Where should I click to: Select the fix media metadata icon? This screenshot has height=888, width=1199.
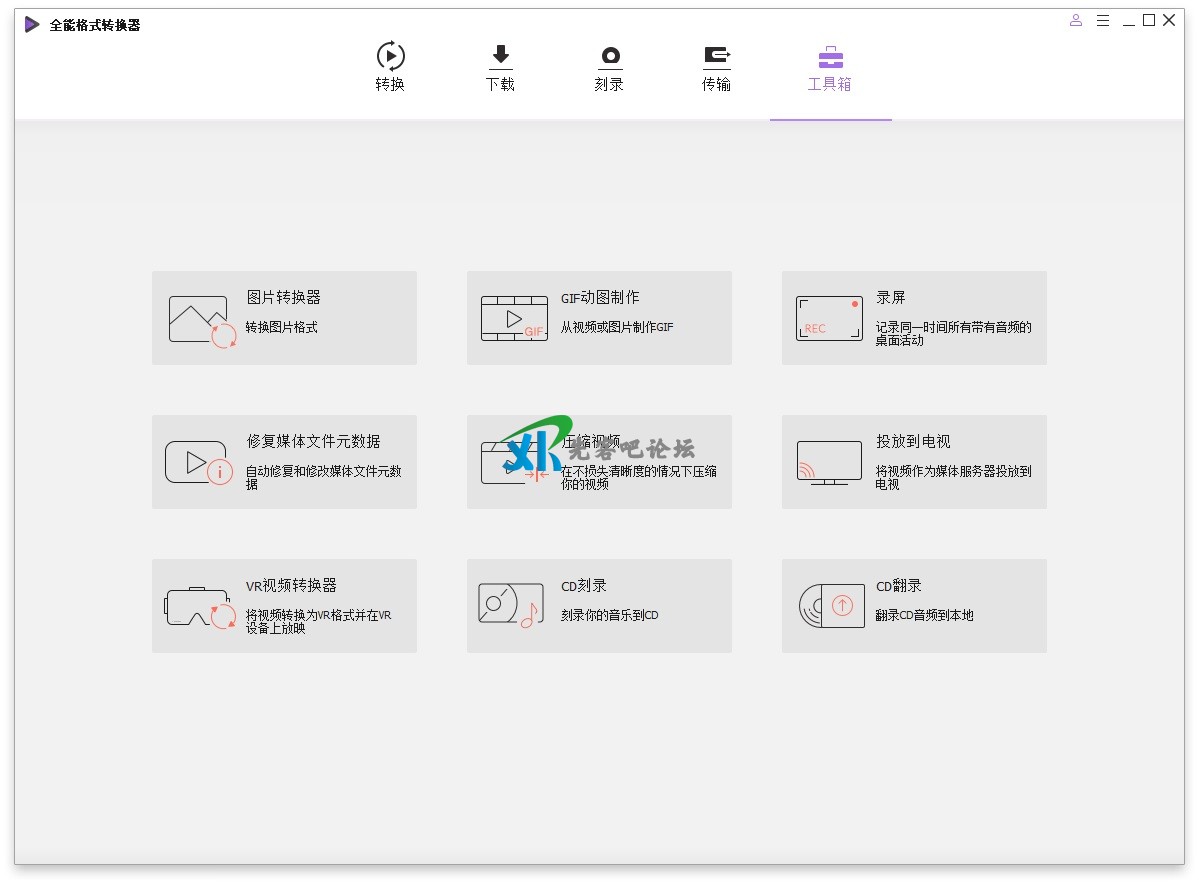198,463
